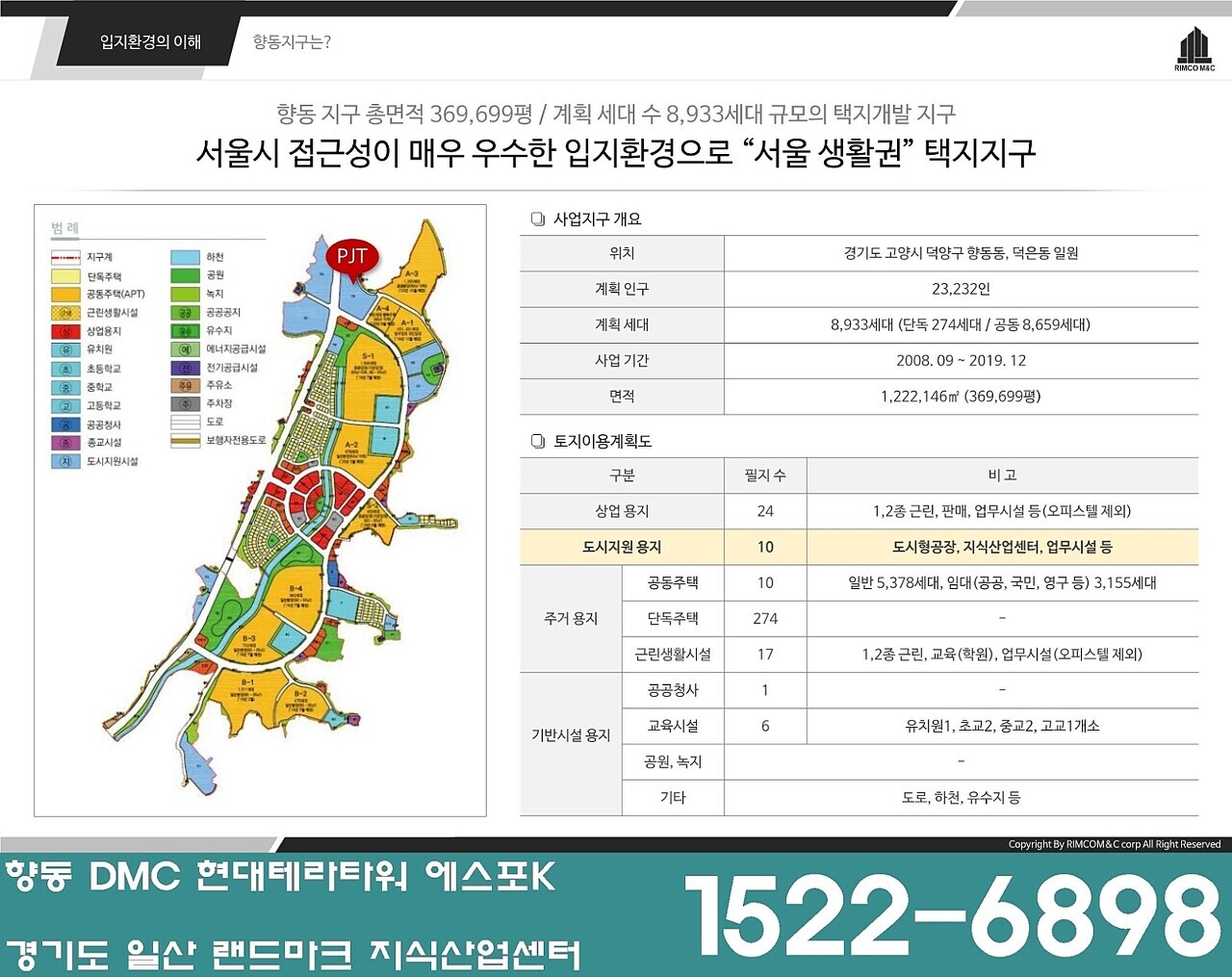Click the 비 고 column header
Image resolution: width=1232 pixels, height=977 pixels.
1003,476
